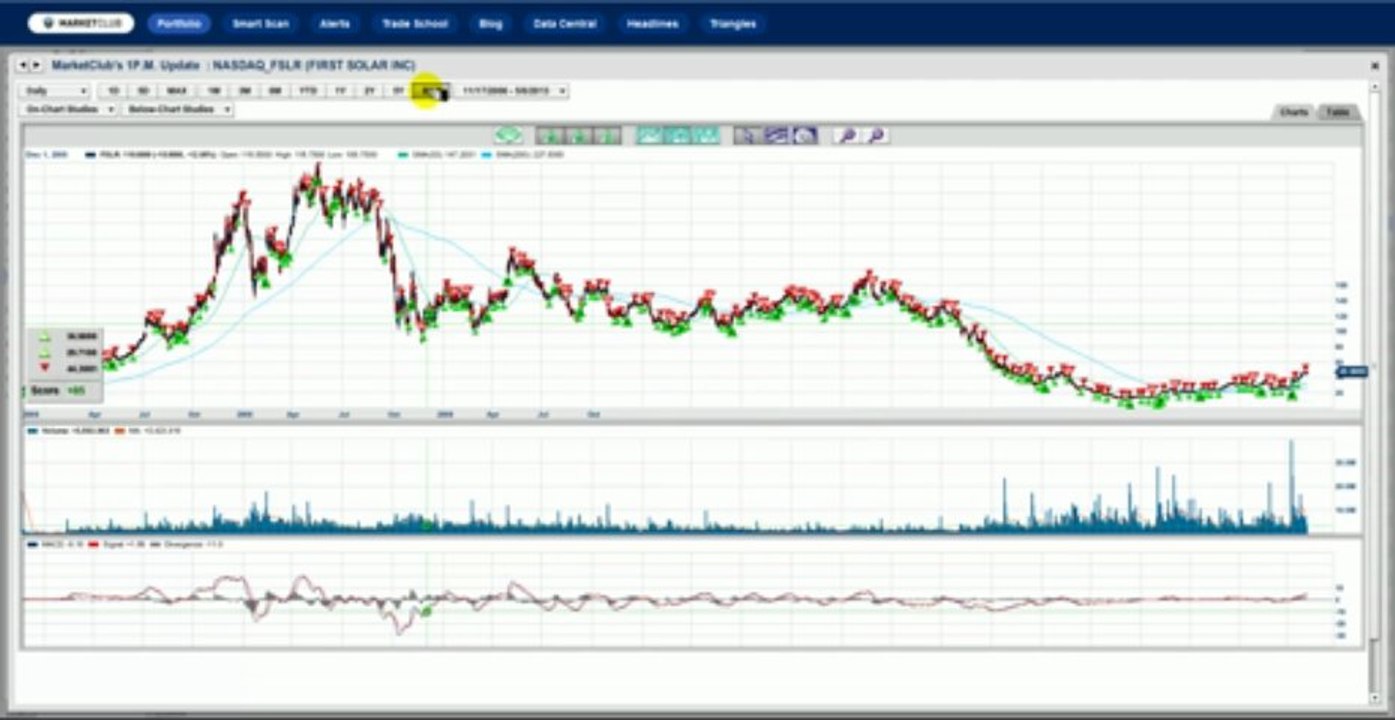Click the Signal legend color swatch
Screen dimensions: 1395x720
pyautogui.click(x=91, y=544)
